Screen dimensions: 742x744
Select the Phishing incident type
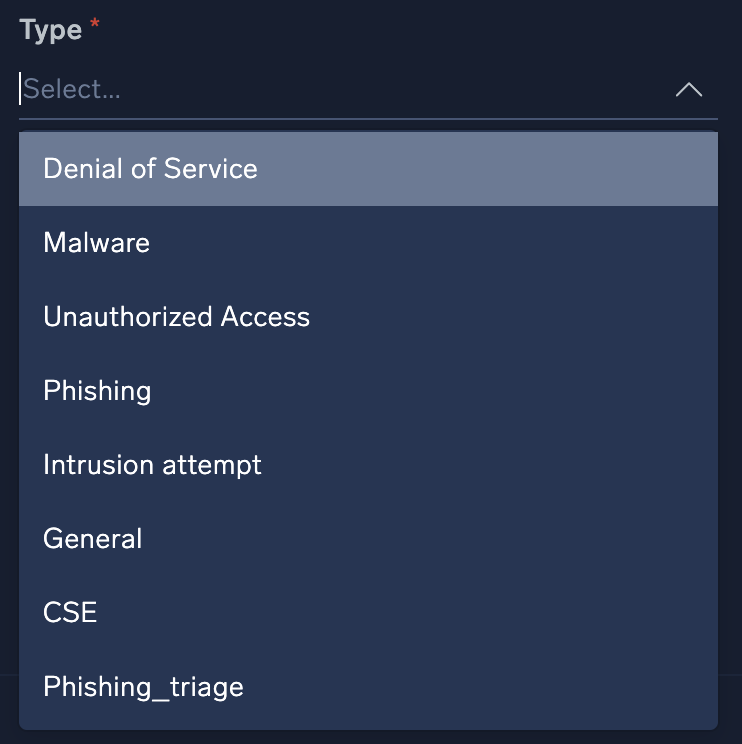coord(368,390)
